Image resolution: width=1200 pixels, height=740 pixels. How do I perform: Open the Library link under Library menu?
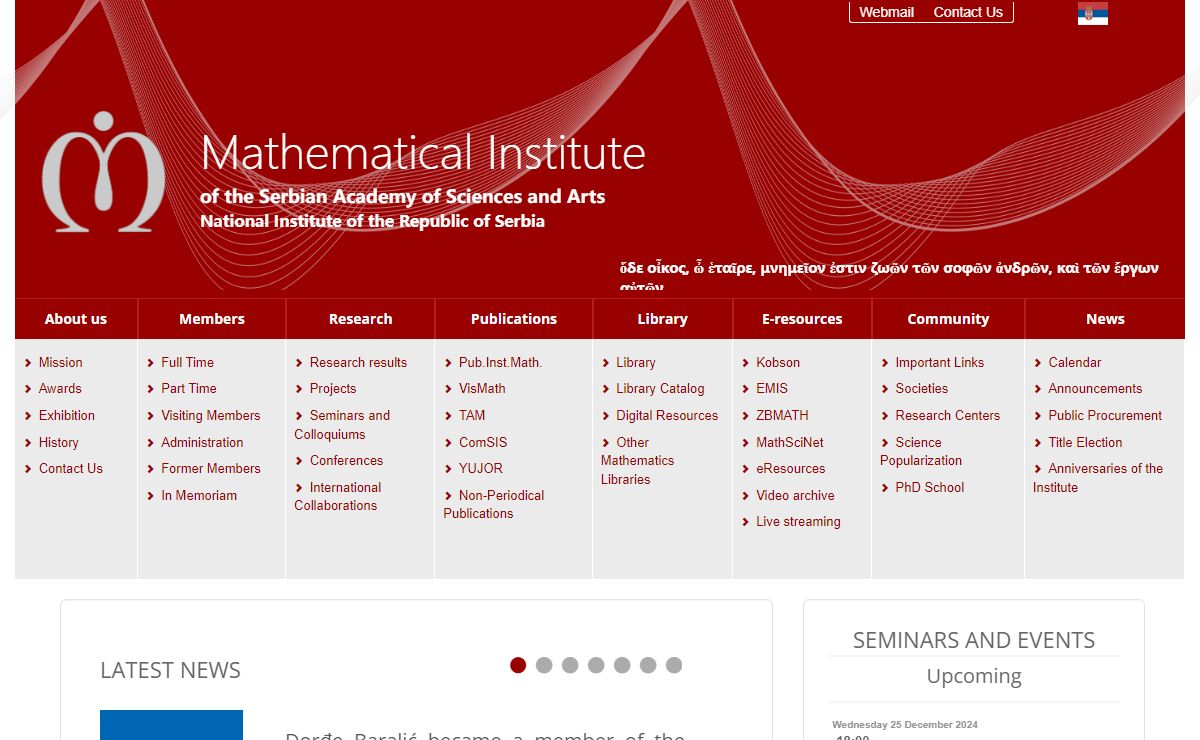click(x=636, y=362)
